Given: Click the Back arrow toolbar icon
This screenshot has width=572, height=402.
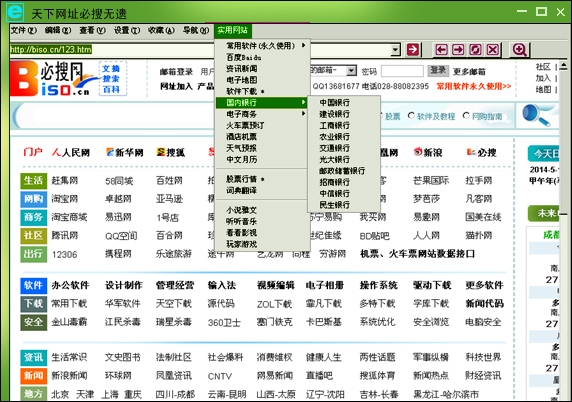Looking at the screenshot, I should [x=441, y=49].
